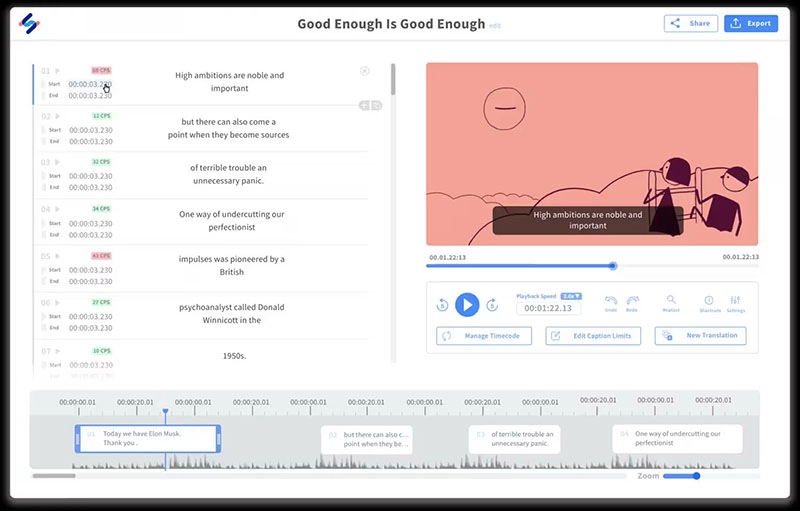The width and height of the screenshot is (800, 511).
Task: Open the magnifier search icon
Action: point(671,300)
